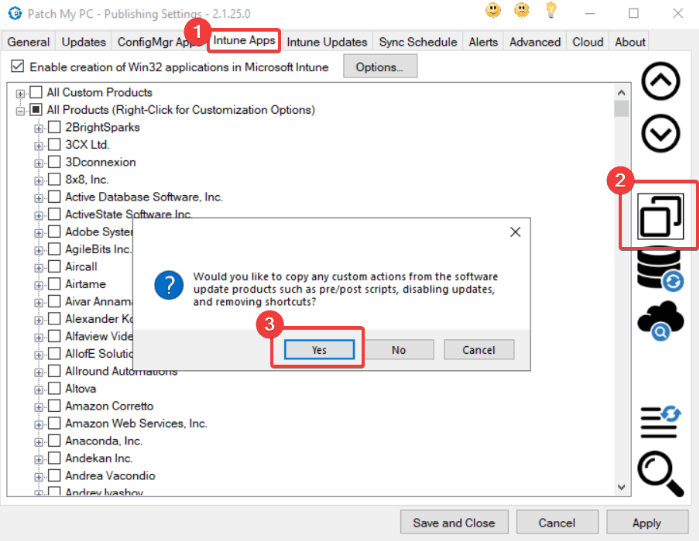Switch to the Updates tab
The height and width of the screenshot is (541, 699).
click(84, 42)
